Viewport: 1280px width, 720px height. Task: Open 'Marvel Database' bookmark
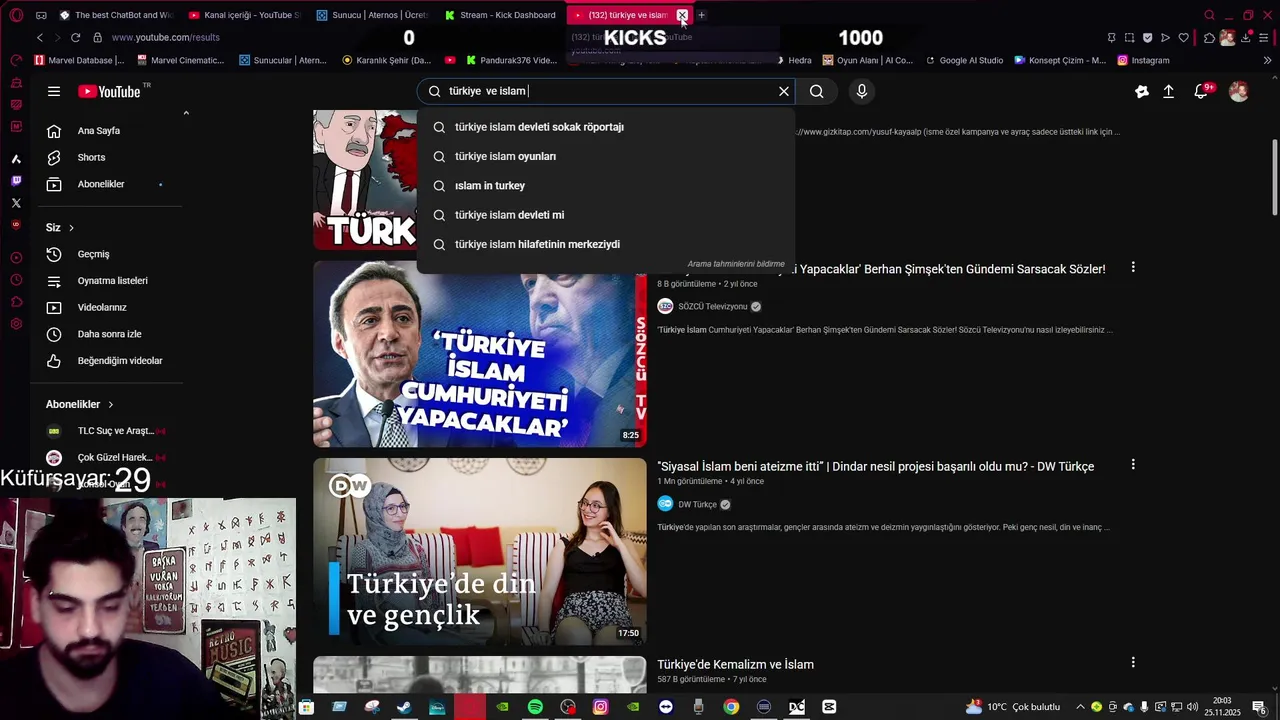[81, 60]
